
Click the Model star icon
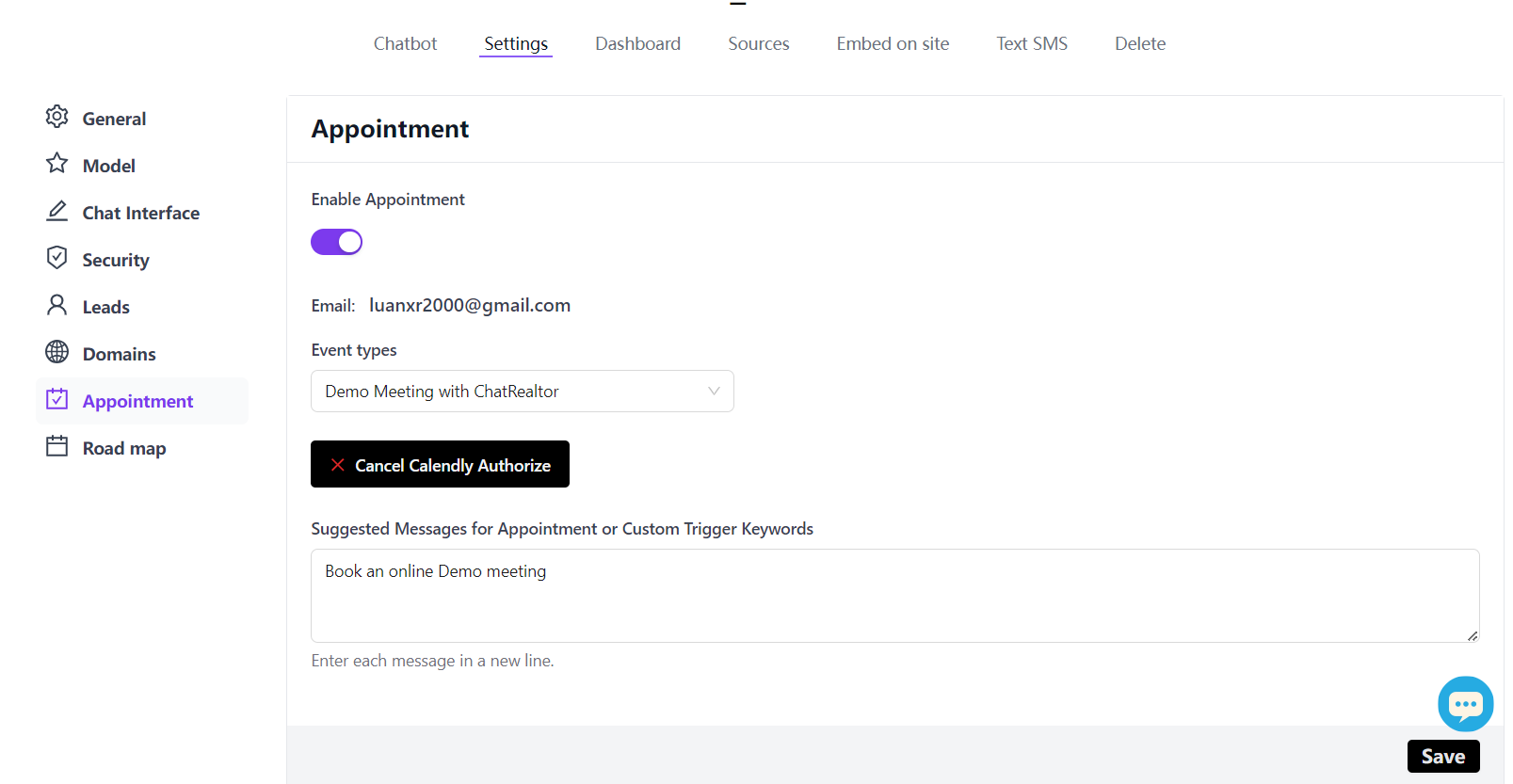click(x=56, y=164)
